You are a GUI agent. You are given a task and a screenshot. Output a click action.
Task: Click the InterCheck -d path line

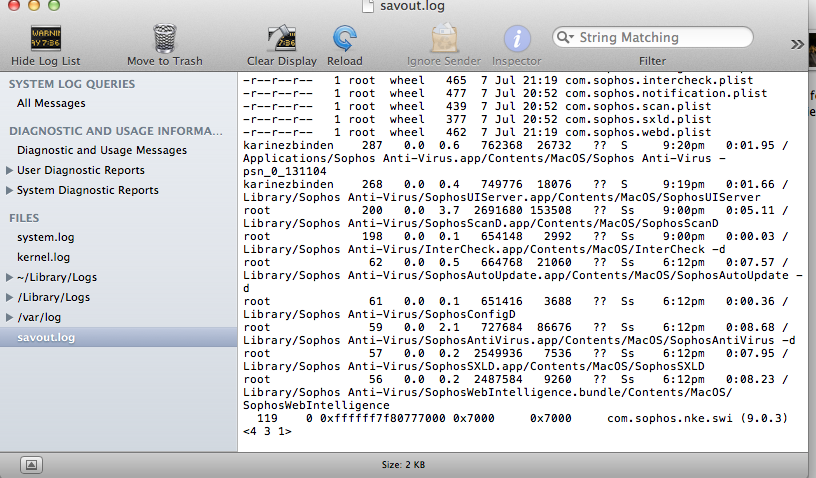pyautogui.click(x=484, y=249)
